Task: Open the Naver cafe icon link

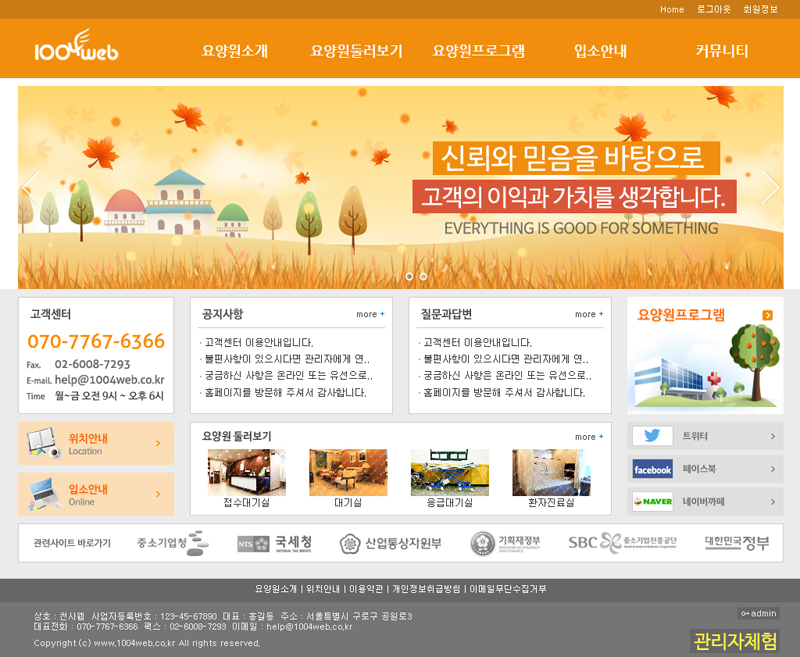Action: [x=652, y=501]
